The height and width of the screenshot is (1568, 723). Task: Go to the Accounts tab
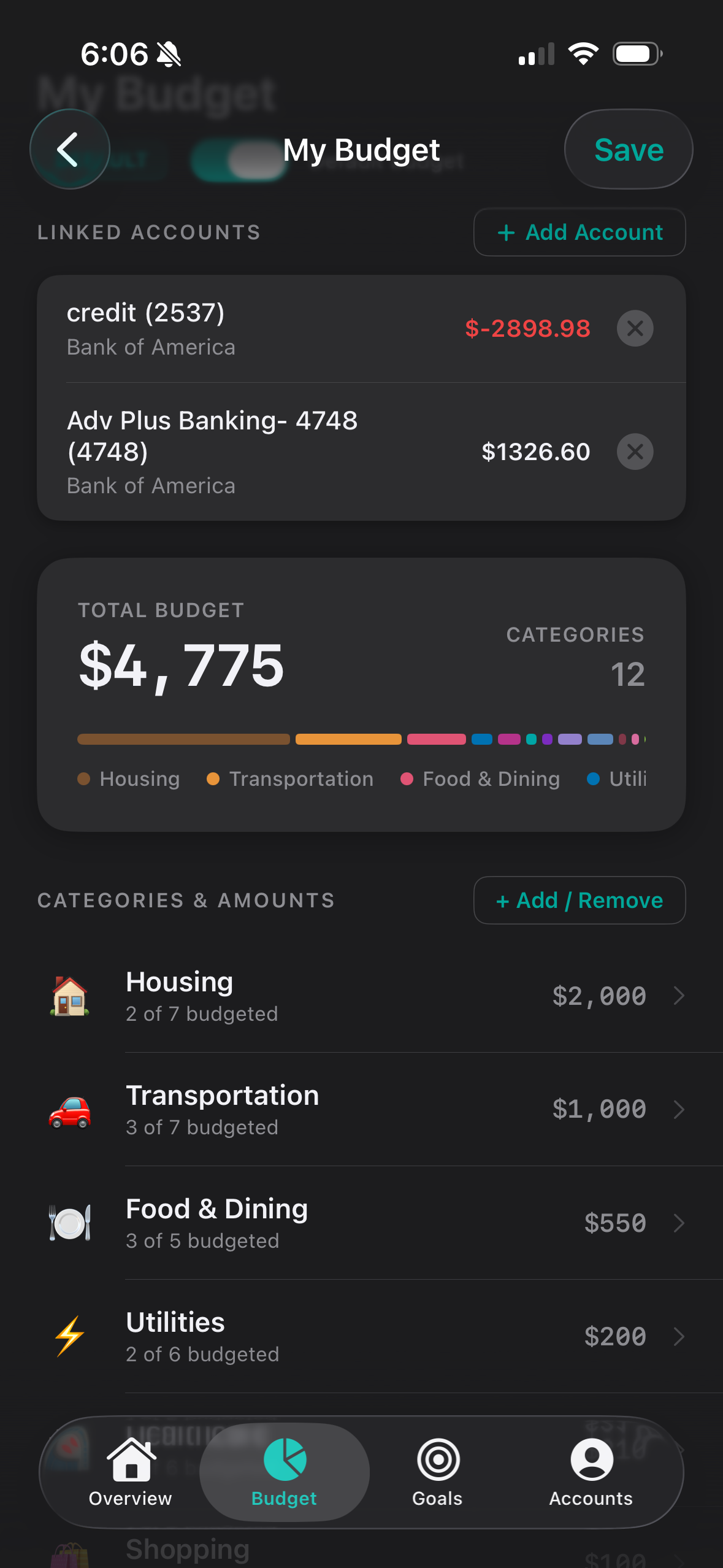pos(591,1472)
